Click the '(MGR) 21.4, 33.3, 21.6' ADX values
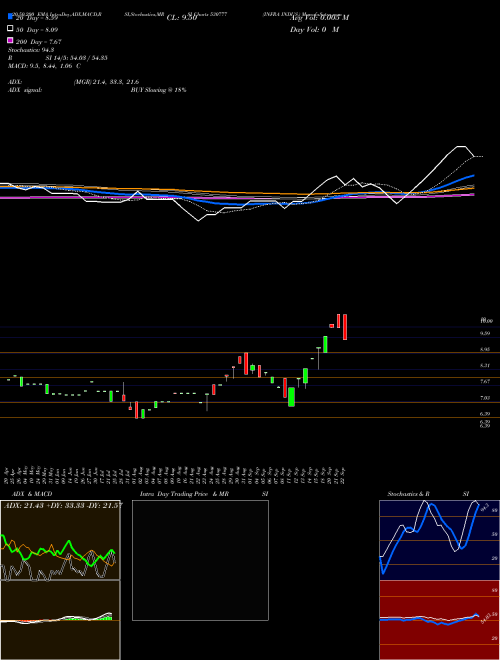The width and height of the screenshot is (500, 660). coord(106,82)
